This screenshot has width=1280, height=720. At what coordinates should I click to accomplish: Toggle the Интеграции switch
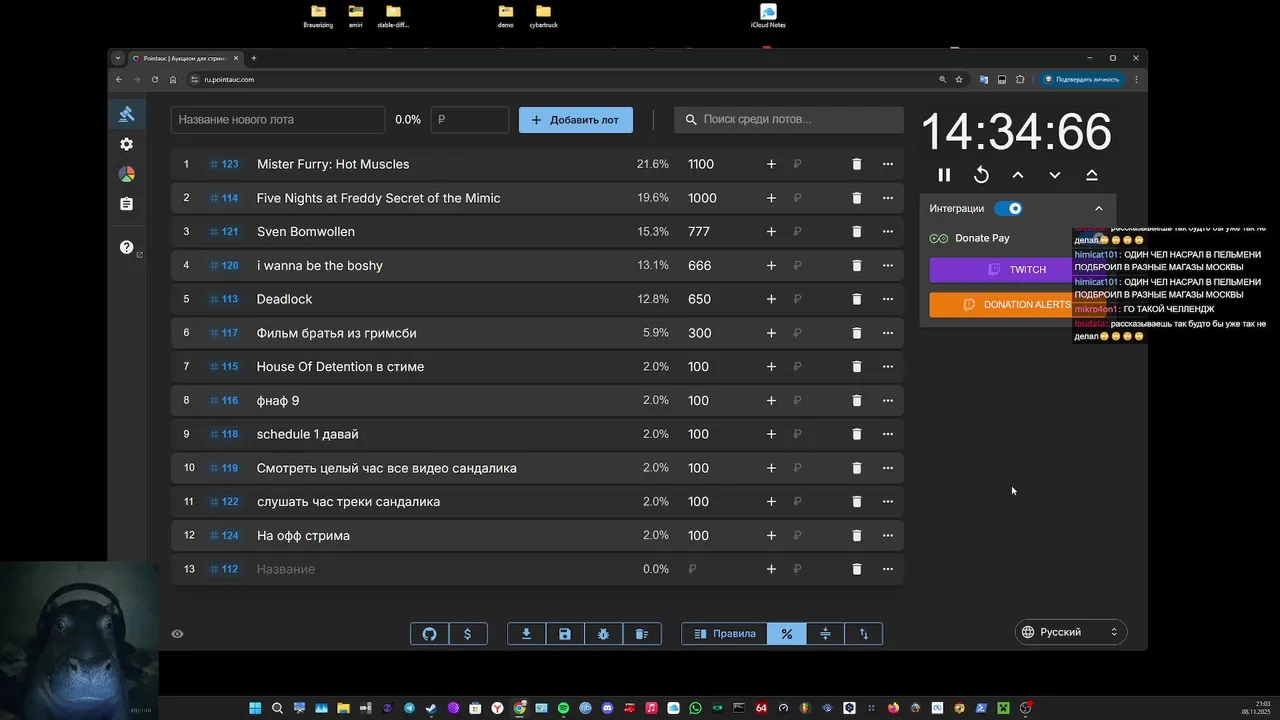[x=1009, y=209]
